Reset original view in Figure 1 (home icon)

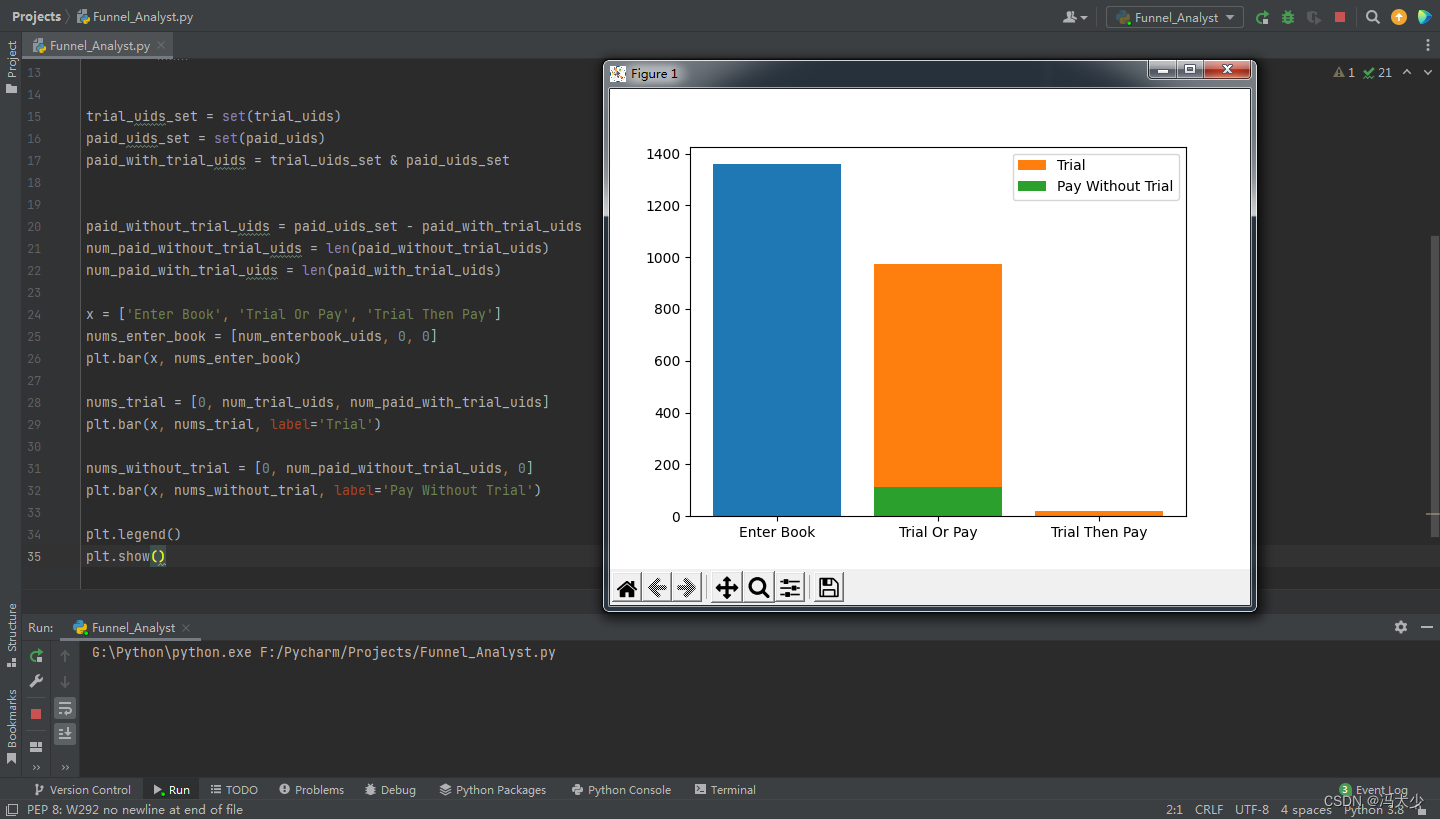point(627,588)
